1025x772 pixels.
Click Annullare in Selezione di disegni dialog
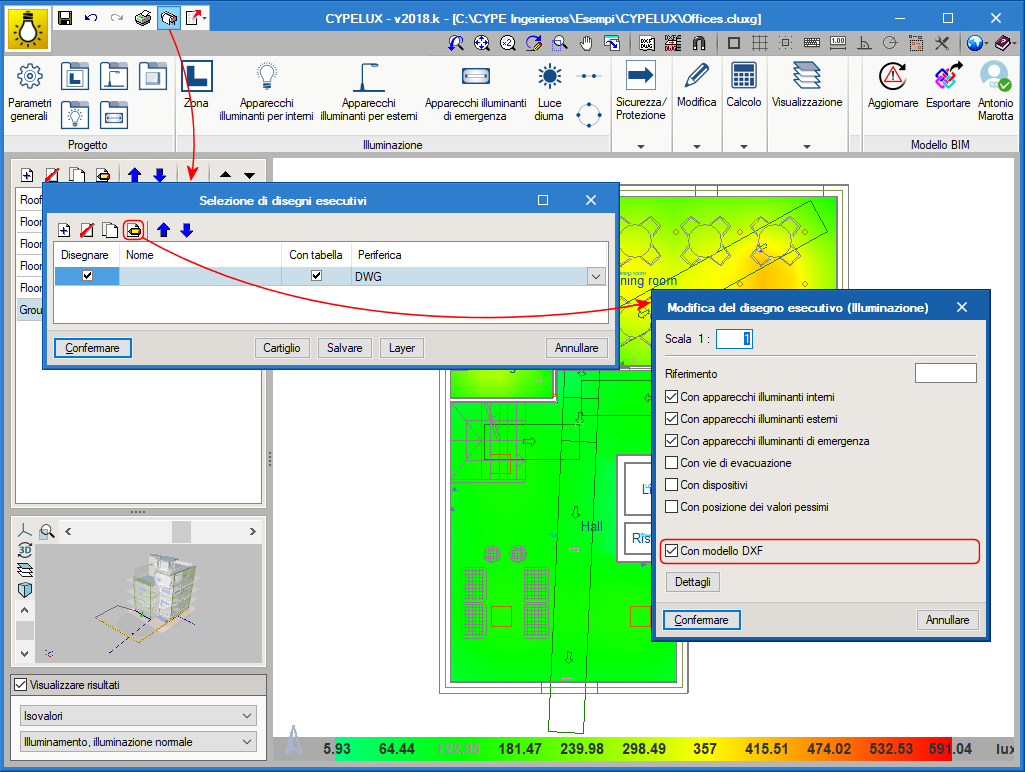(576, 348)
